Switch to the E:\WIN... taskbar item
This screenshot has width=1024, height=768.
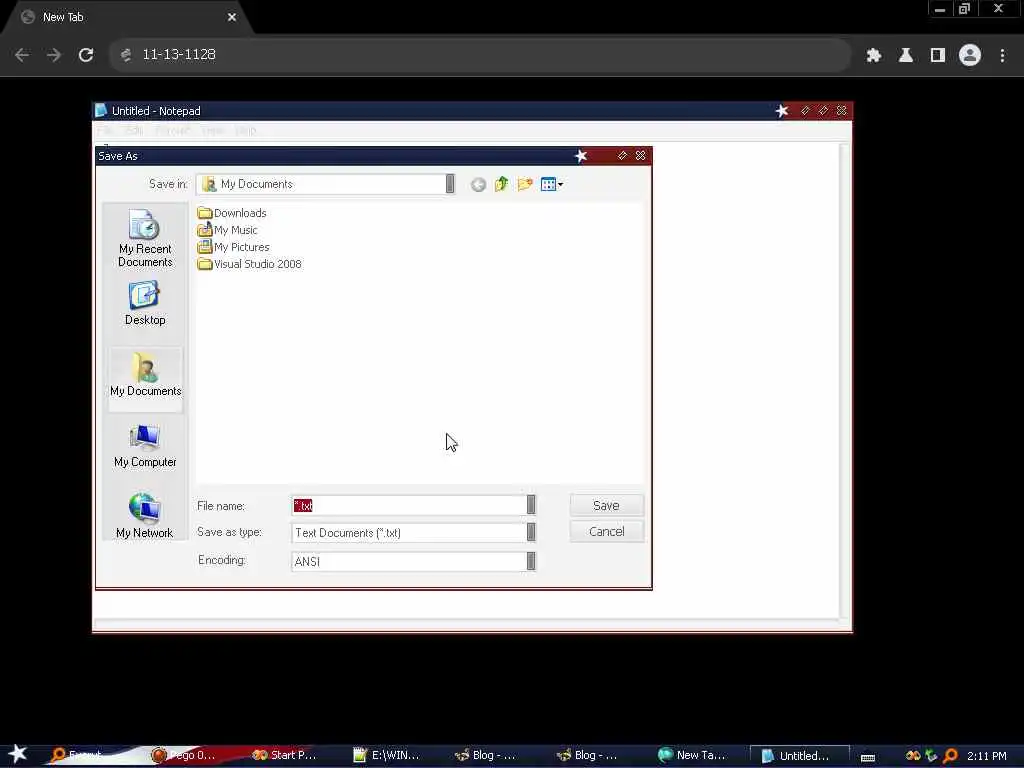point(386,756)
